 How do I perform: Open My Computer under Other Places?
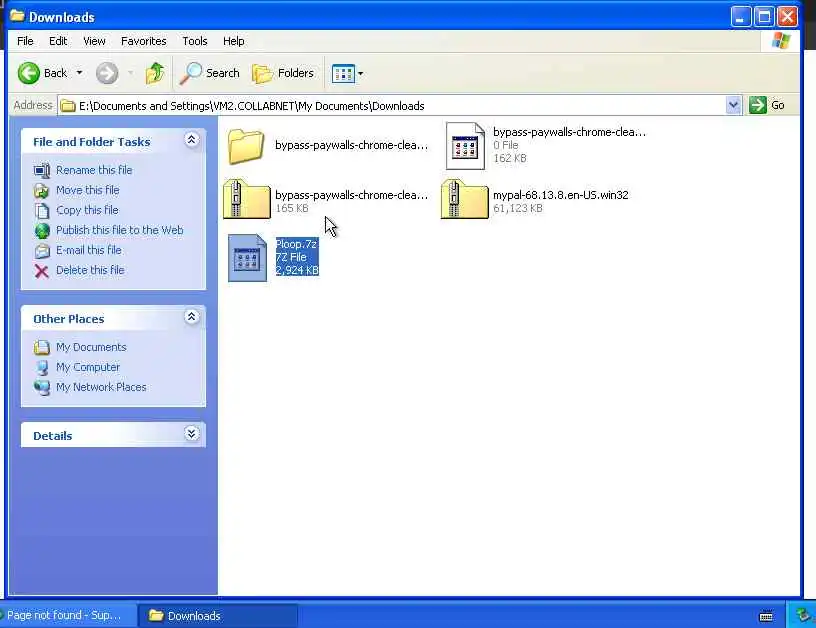pyautogui.click(x=88, y=367)
